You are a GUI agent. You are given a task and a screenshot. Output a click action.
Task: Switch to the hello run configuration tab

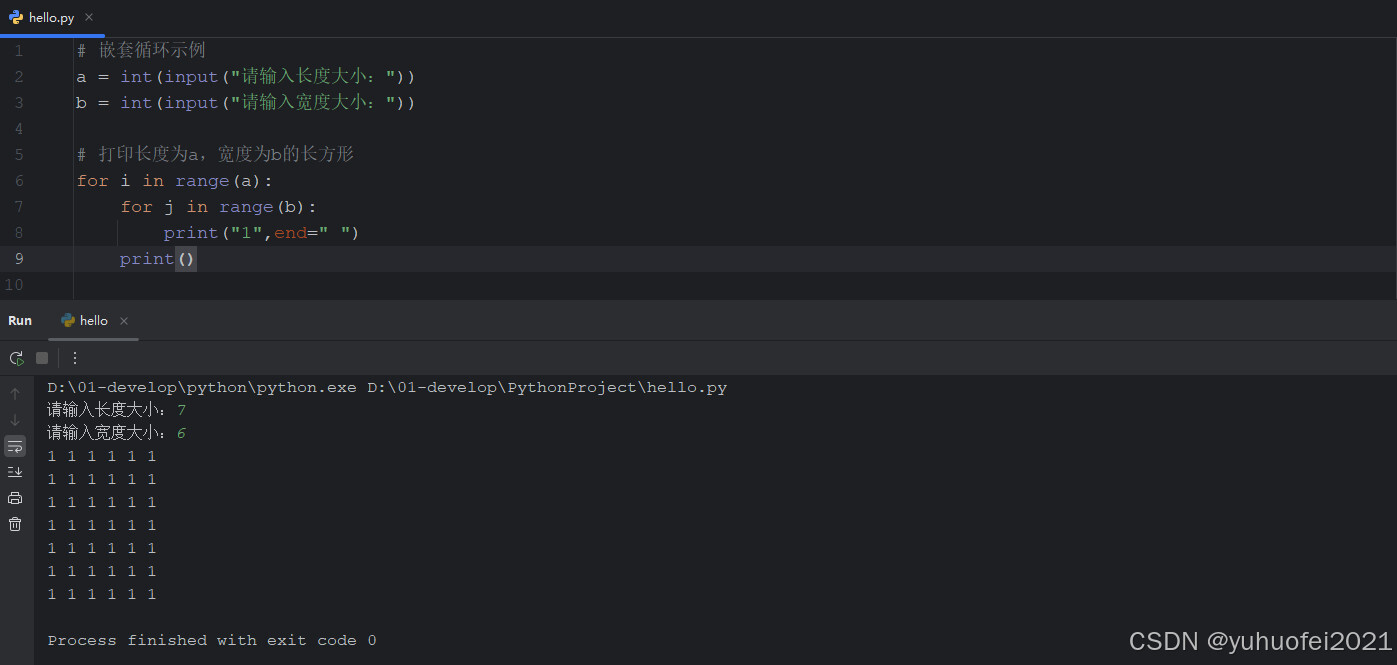pos(94,321)
